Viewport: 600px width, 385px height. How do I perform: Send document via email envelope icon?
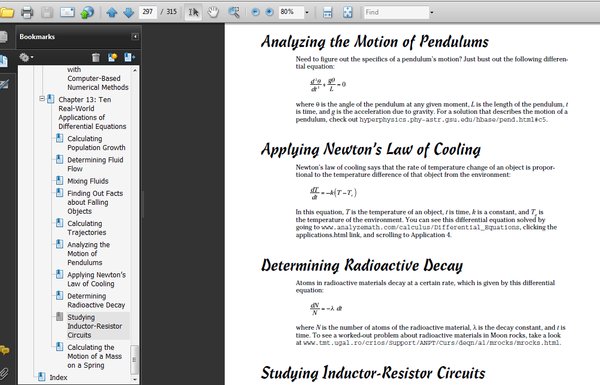coord(67,12)
